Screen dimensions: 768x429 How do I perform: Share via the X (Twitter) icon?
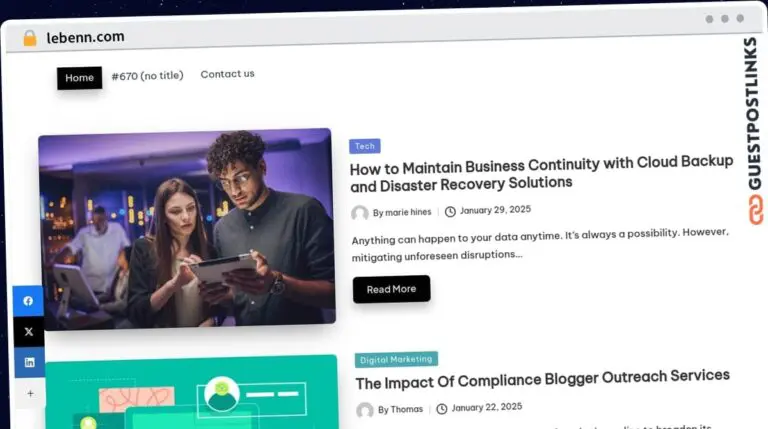point(28,332)
